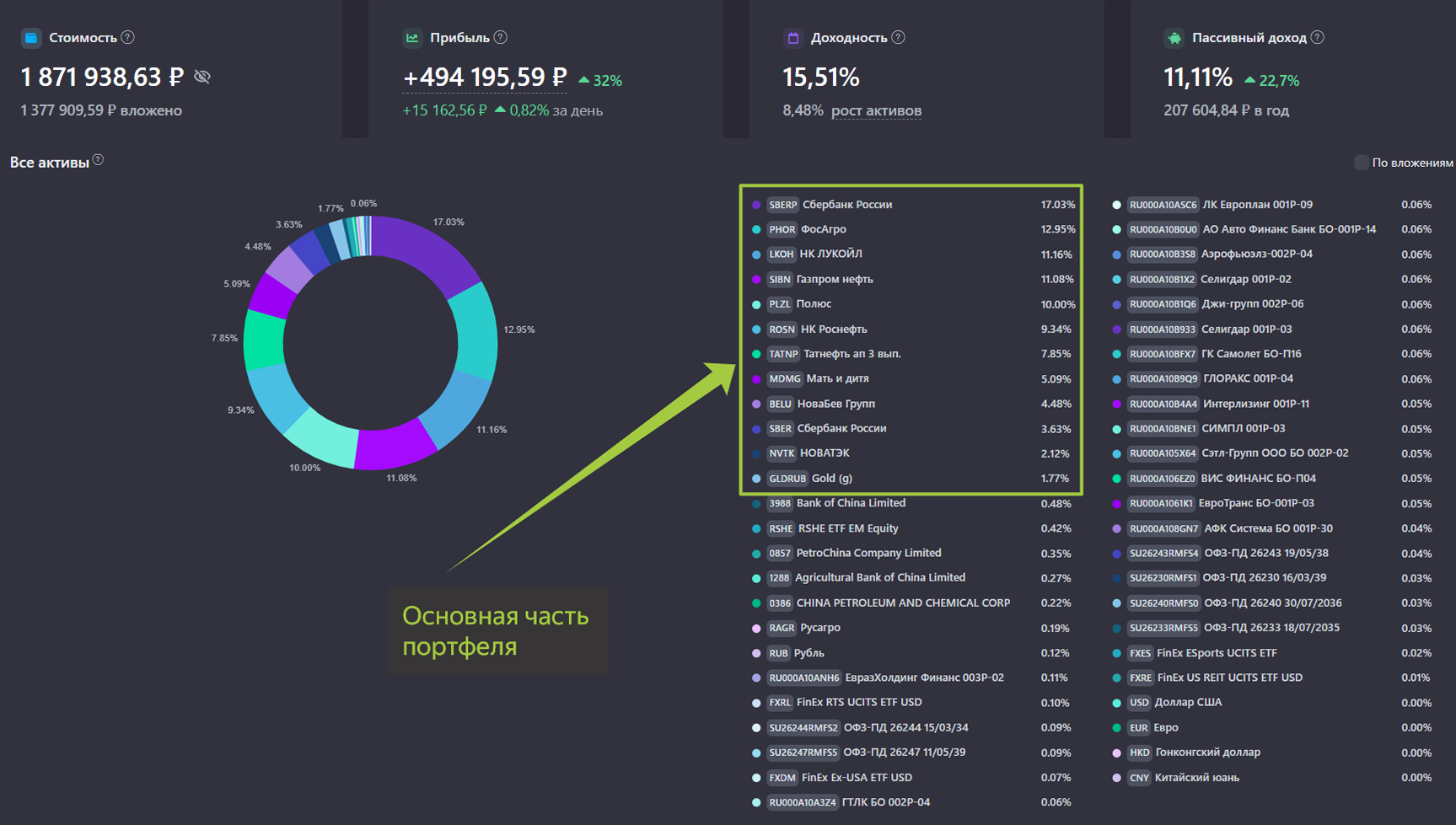Click the LKOH ticker badge

781,254
